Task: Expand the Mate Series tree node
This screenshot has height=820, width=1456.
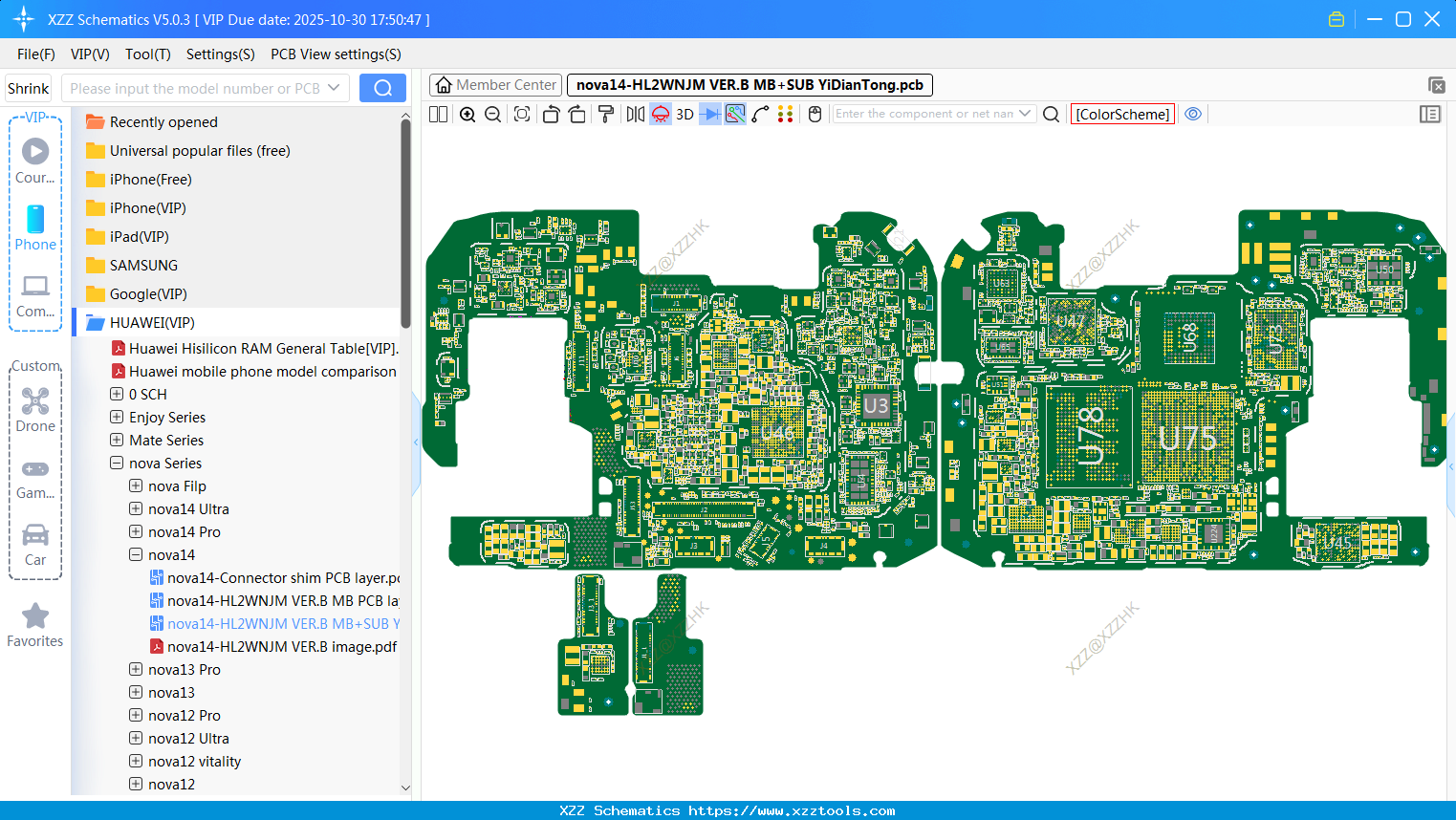Action: pos(117,441)
